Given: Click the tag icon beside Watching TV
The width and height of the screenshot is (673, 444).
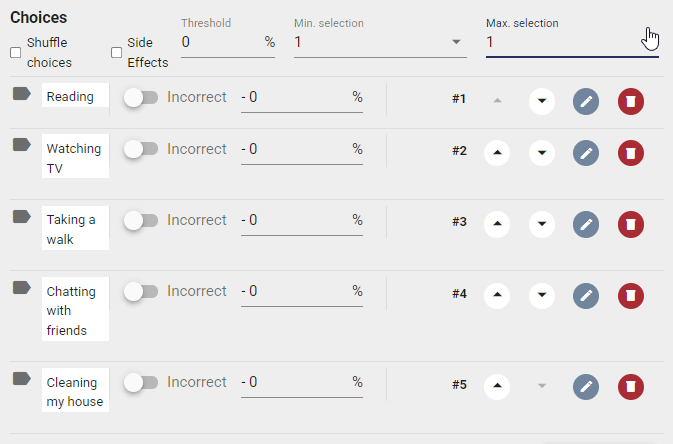Looking at the screenshot, I should (21, 145).
